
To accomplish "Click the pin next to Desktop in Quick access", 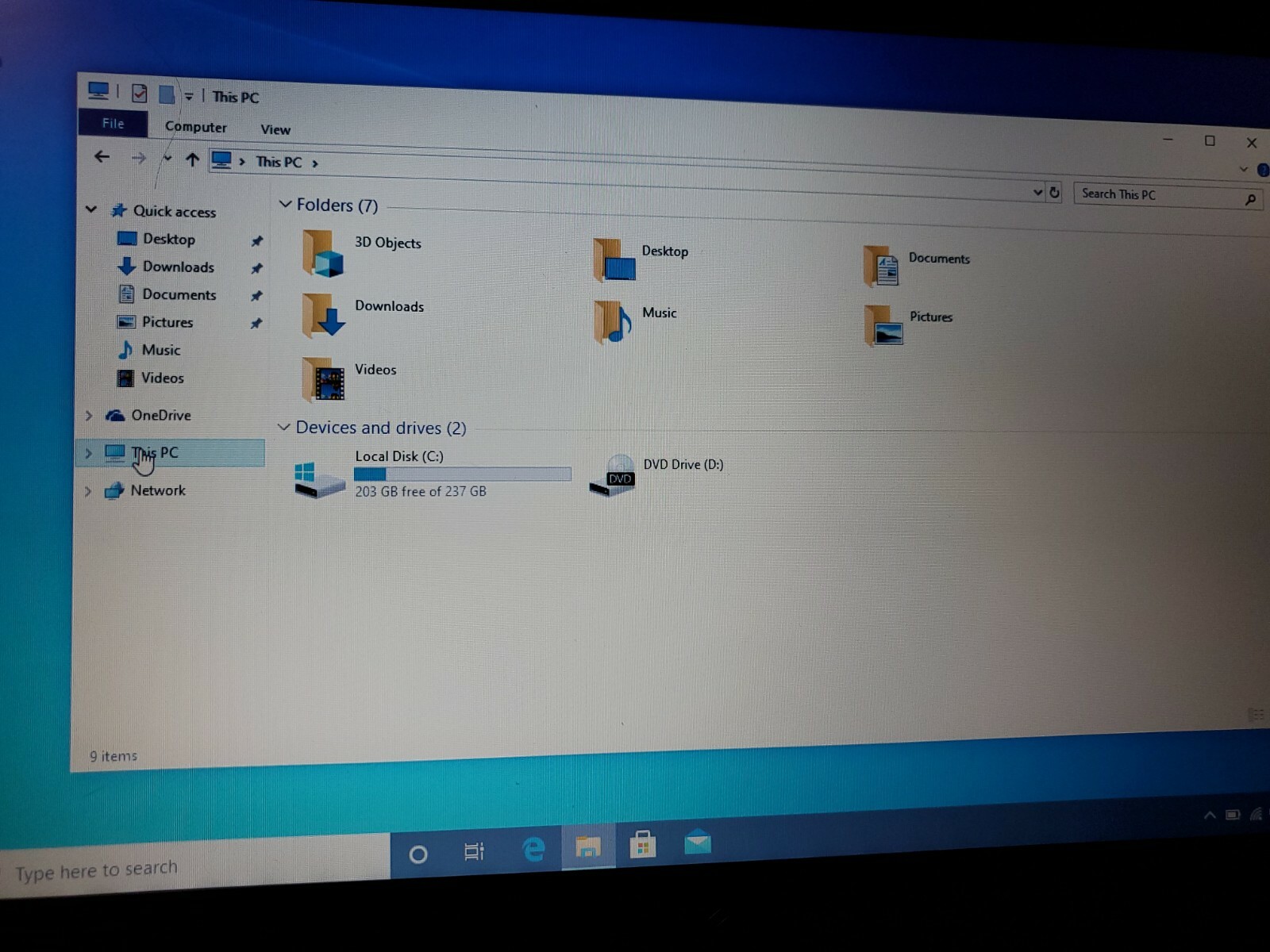I will point(256,241).
